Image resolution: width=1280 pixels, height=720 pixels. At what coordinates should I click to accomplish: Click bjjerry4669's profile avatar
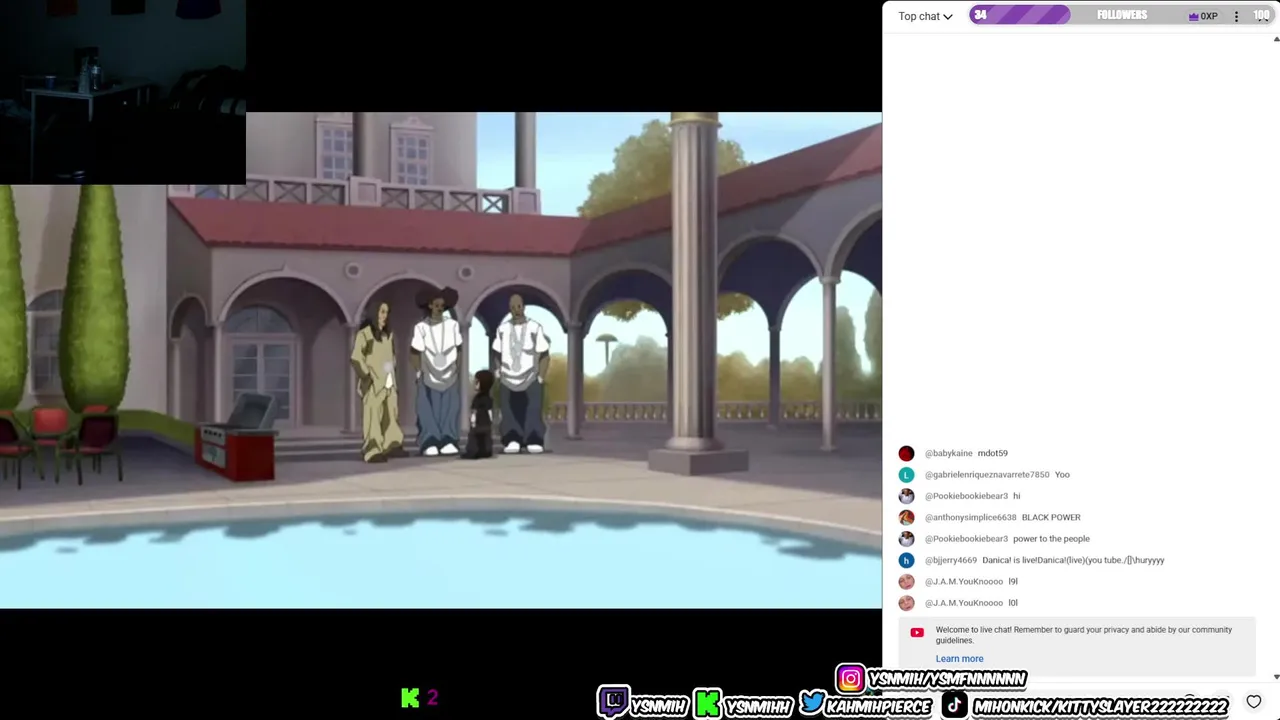tap(906, 560)
